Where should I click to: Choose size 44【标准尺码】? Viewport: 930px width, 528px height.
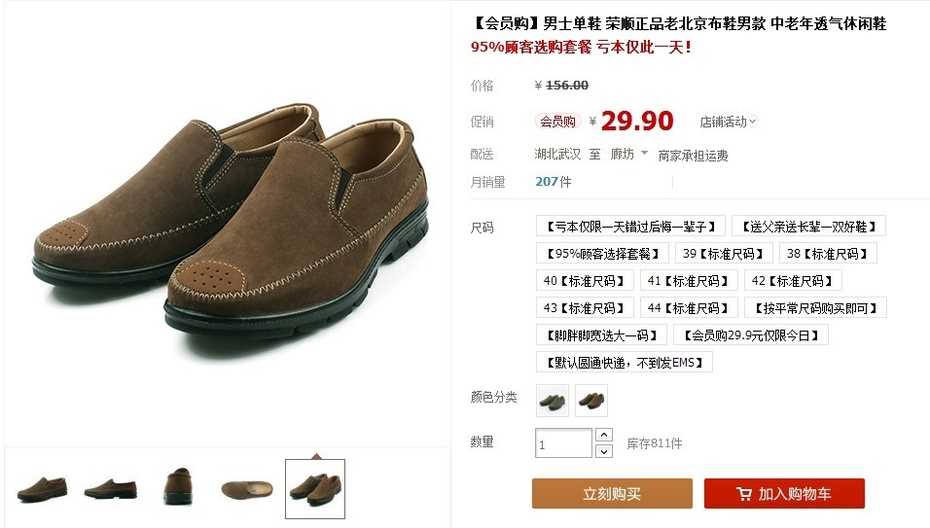pos(689,308)
